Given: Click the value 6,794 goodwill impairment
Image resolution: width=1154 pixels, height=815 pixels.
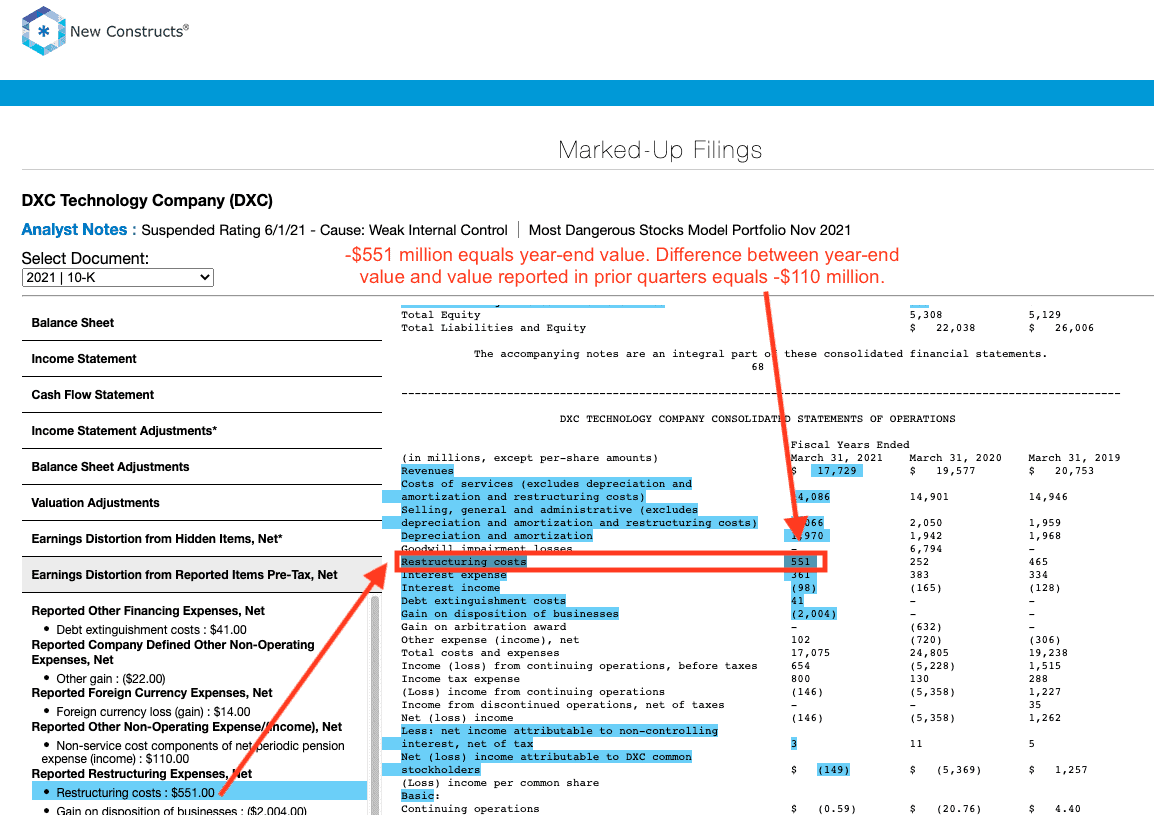Looking at the screenshot, I should click(926, 549).
